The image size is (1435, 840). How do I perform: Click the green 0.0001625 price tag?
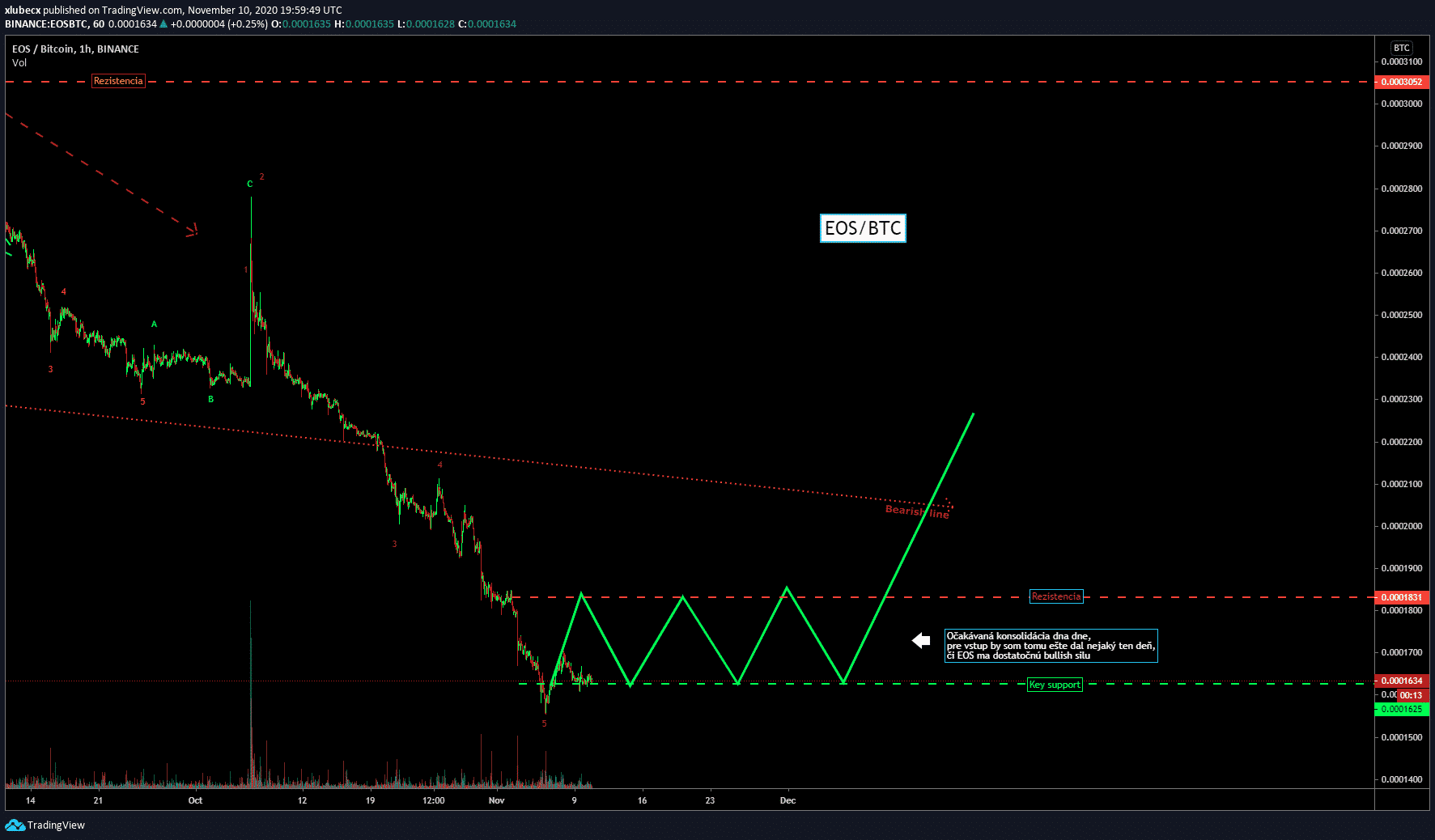[x=1401, y=709]
